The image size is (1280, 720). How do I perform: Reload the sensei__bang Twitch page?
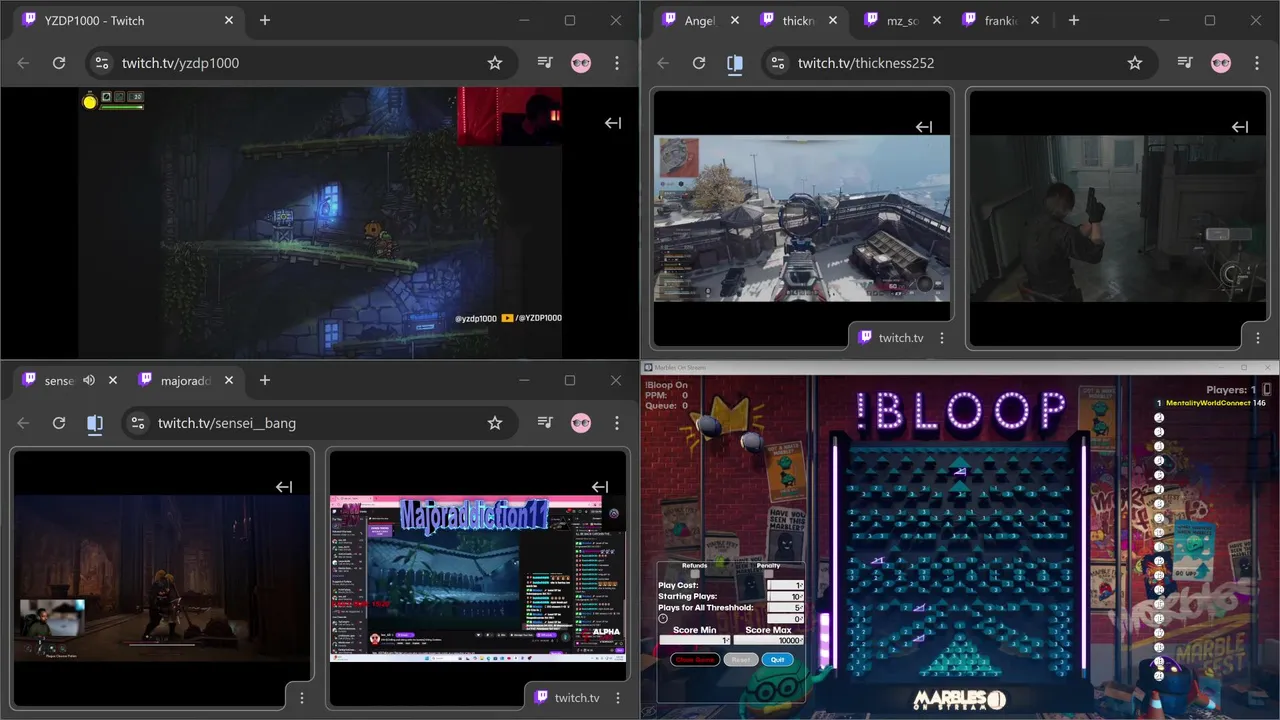59,423
